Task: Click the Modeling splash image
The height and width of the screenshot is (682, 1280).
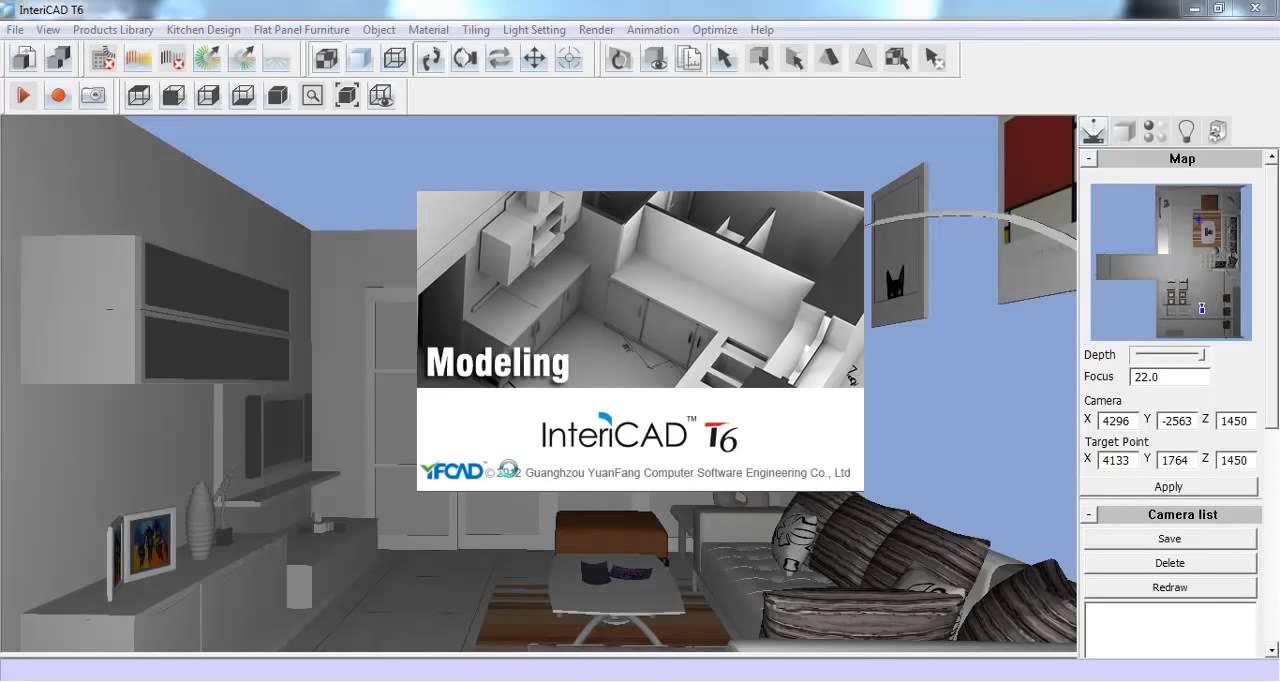Action: point(640,289)
